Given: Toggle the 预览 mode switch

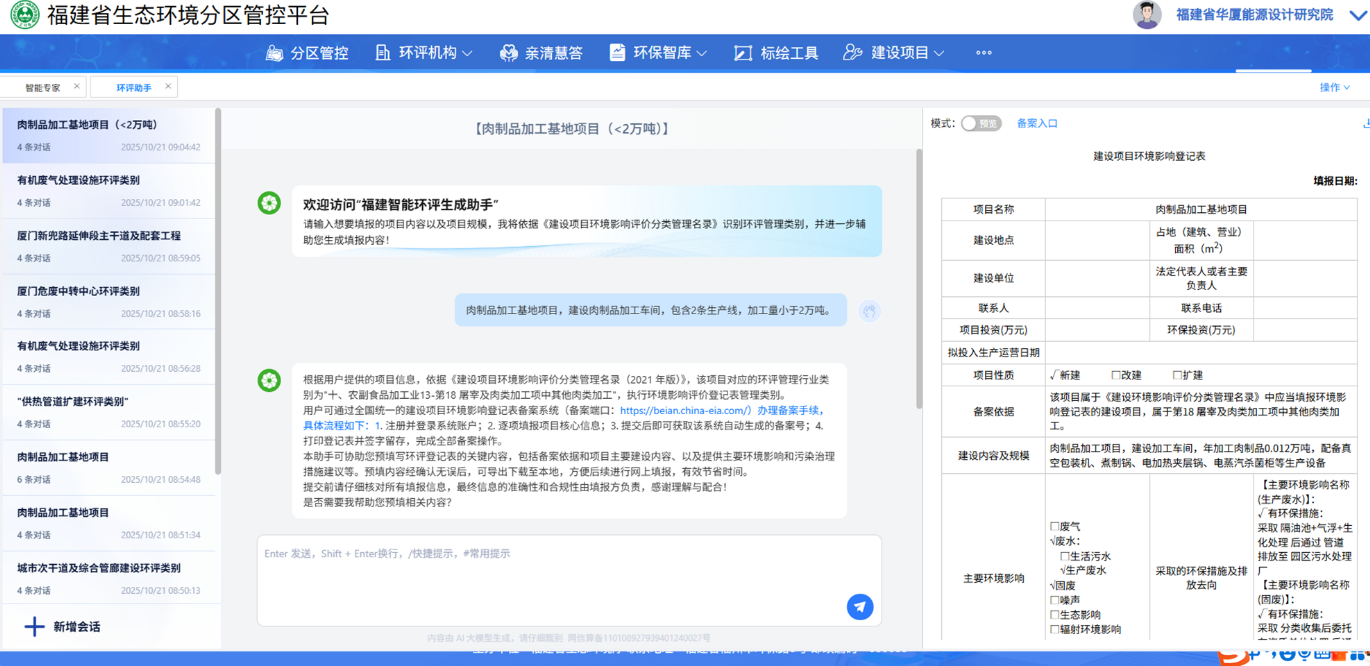Looking at the screenshot, I should tap(980, 124).
